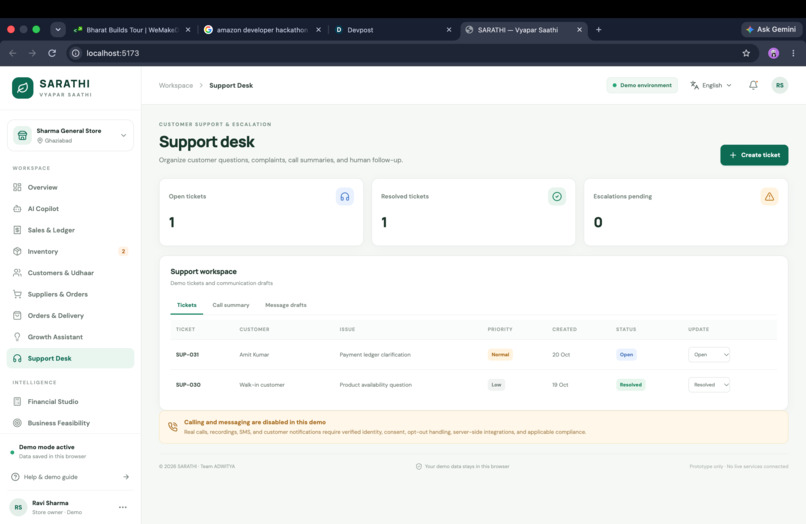This screenshot has width=806, height=524.
Task: Click the checkmark icon on Resolved tickets card
Action: point(557,196)
